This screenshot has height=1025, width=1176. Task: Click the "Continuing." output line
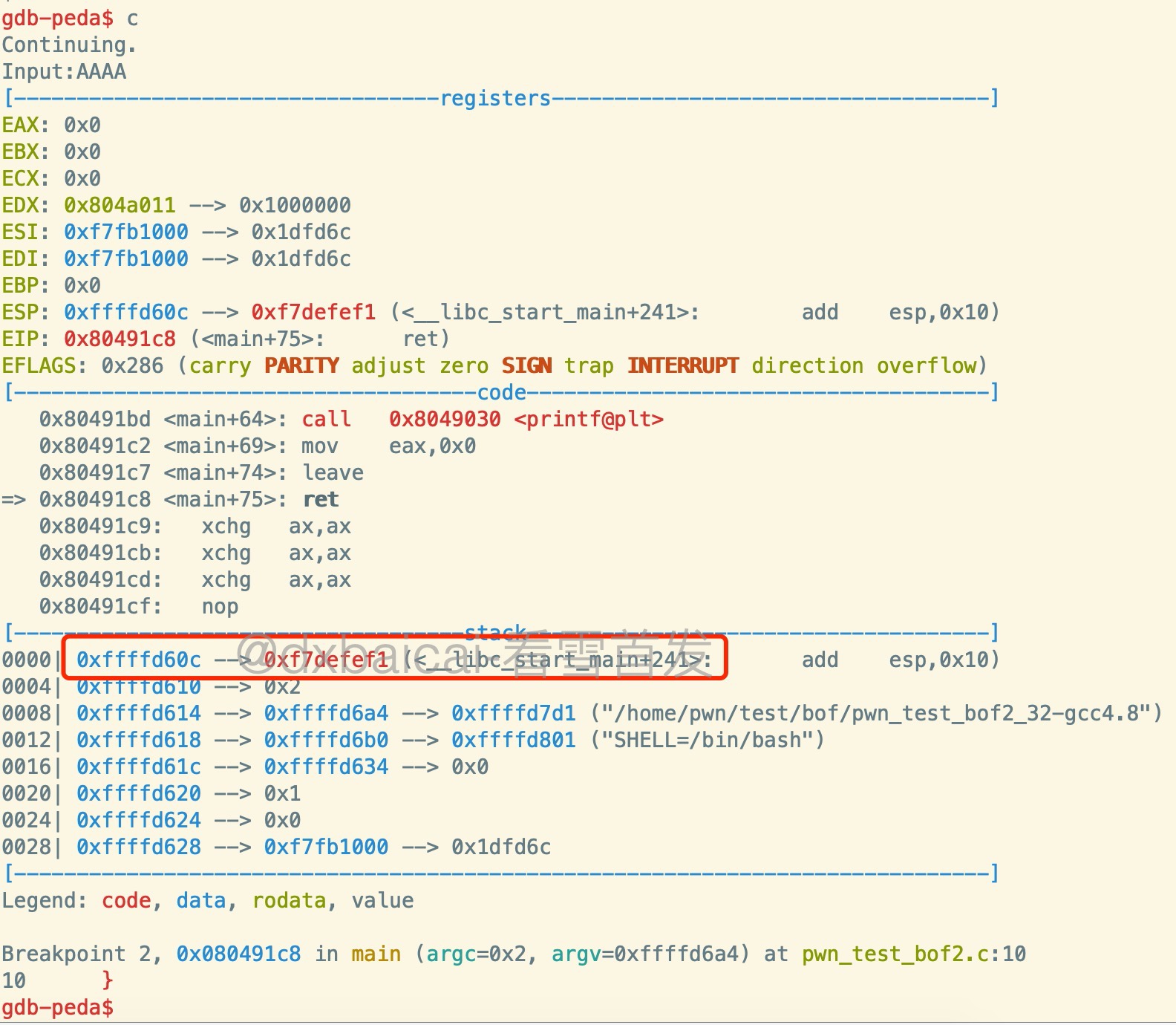click(69, 45)
